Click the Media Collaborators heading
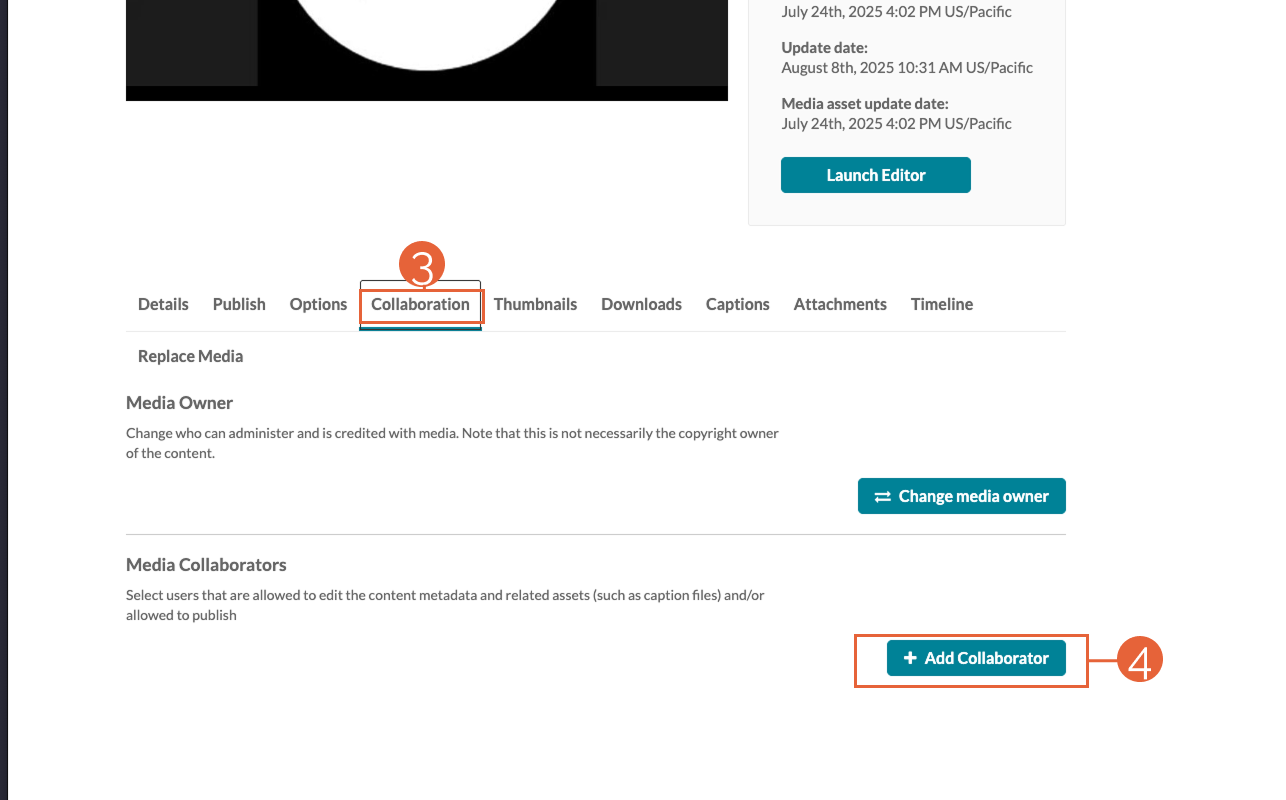The width and height of the screenshot is (1286, 800). [206, 565]
